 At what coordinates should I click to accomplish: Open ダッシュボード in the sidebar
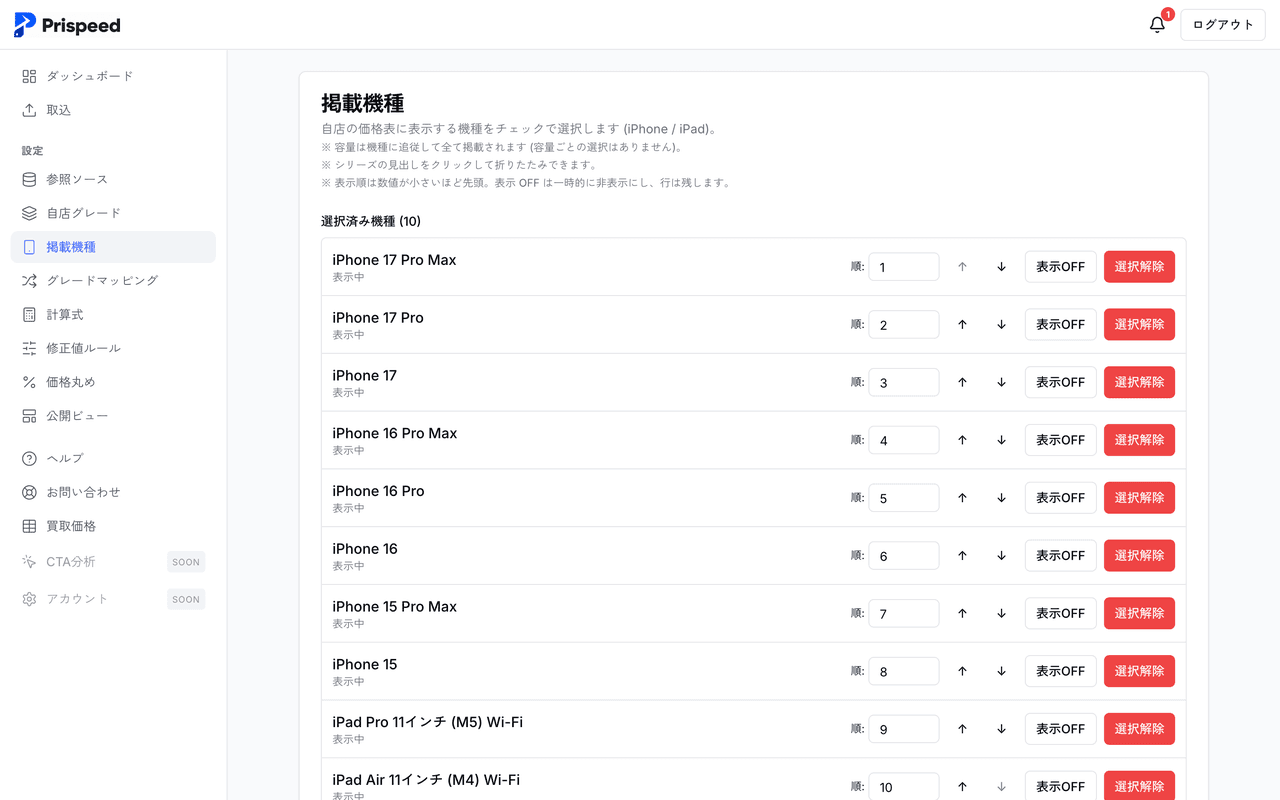coord(113,76)
